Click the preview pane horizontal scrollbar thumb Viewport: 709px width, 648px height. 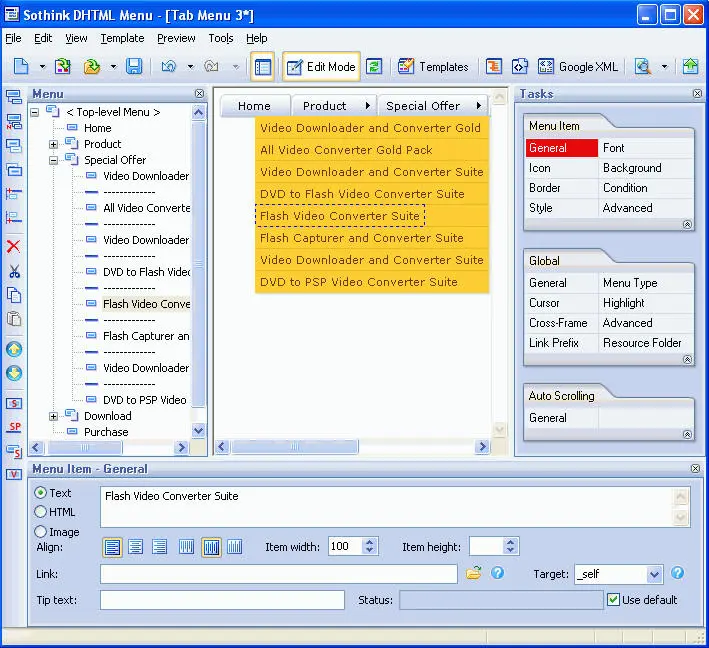(295, 447)
